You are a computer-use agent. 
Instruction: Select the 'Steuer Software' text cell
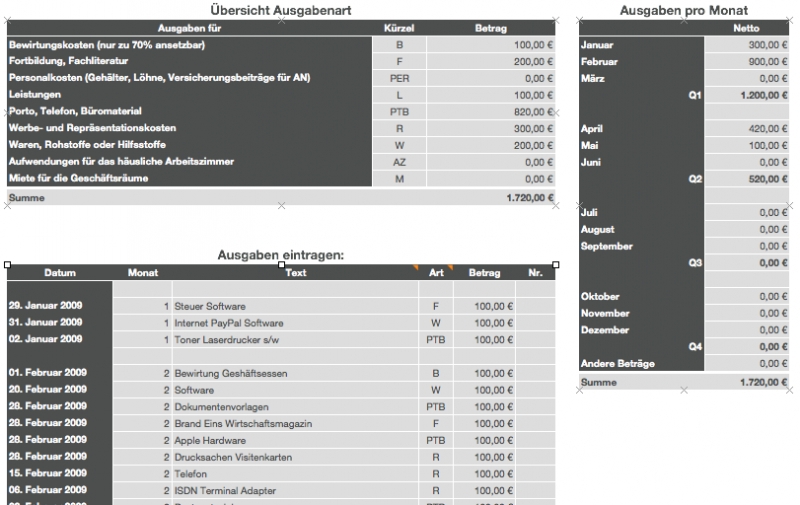[295, 306]
